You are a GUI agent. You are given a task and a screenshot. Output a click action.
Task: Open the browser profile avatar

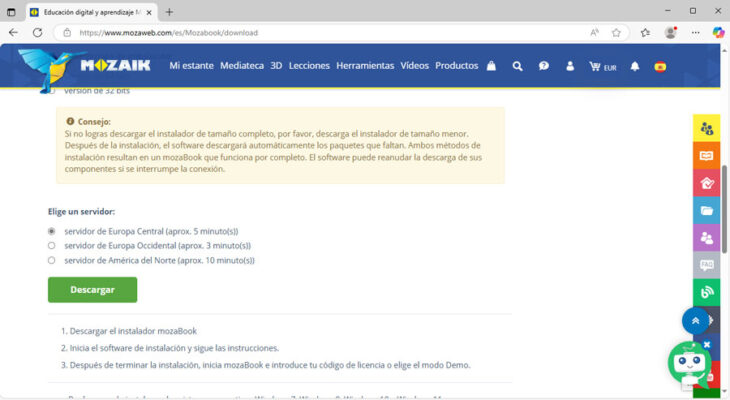[670, 33]
